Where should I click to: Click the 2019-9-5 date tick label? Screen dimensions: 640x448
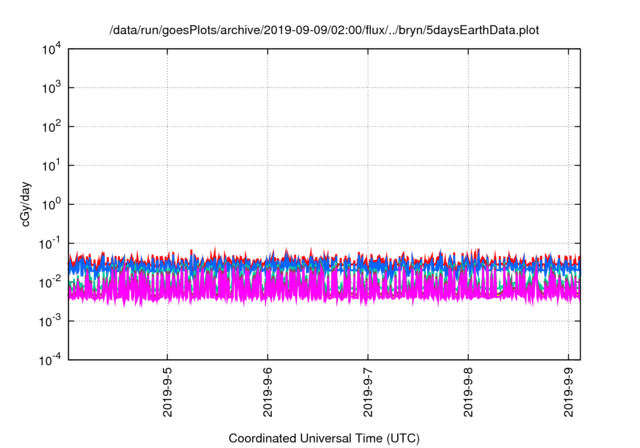point(167,392)
